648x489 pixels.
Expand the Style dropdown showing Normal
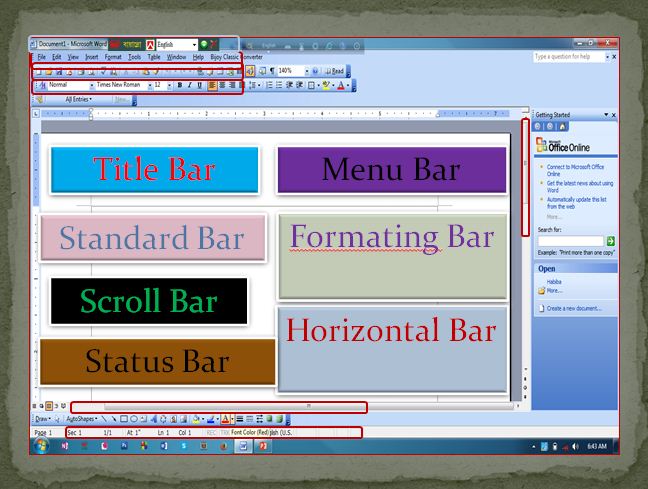pyautogui.click(x=92, y=85)
